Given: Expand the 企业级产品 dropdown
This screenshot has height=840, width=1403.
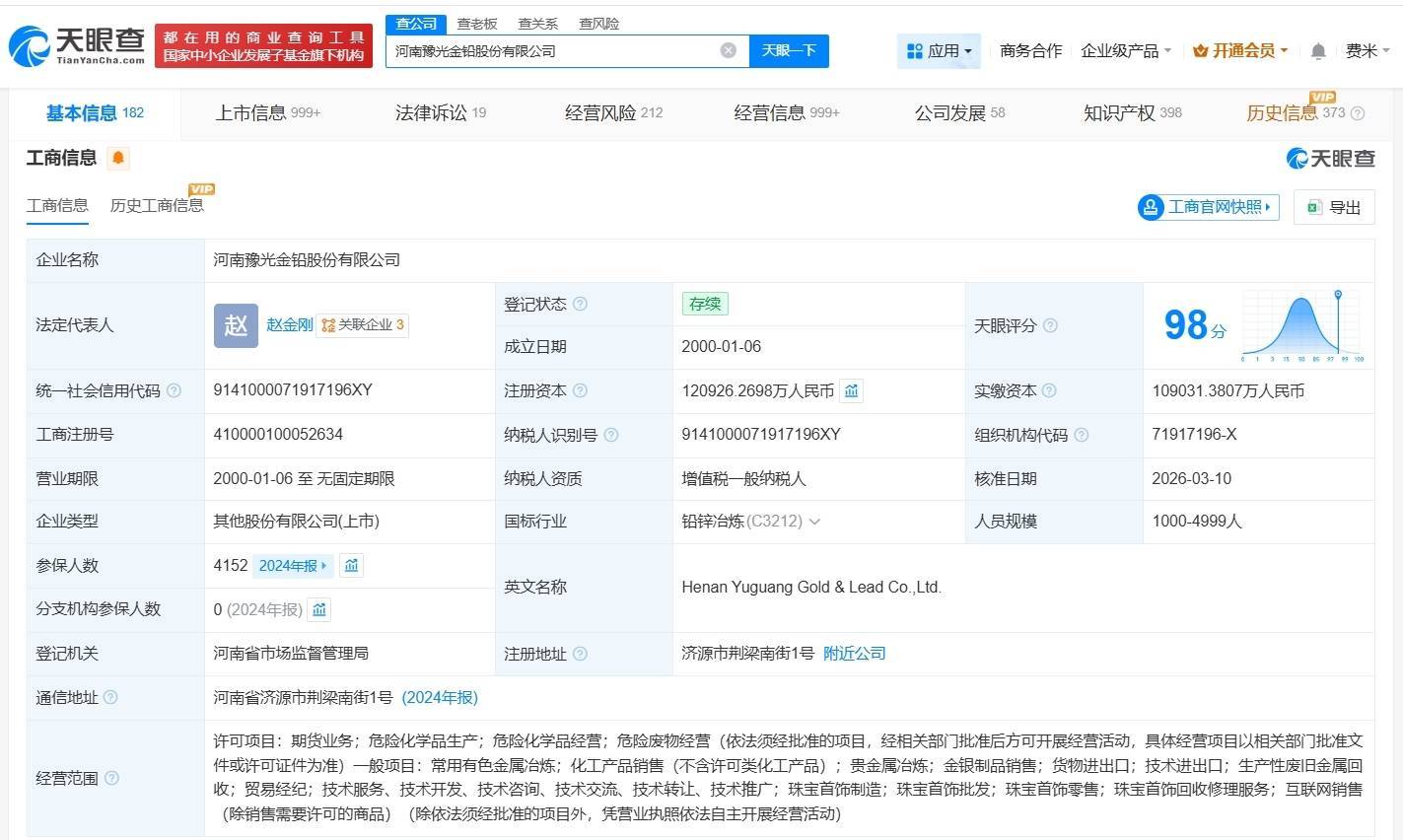Looking at the screenshot, I should click(x=1125, y=50).
